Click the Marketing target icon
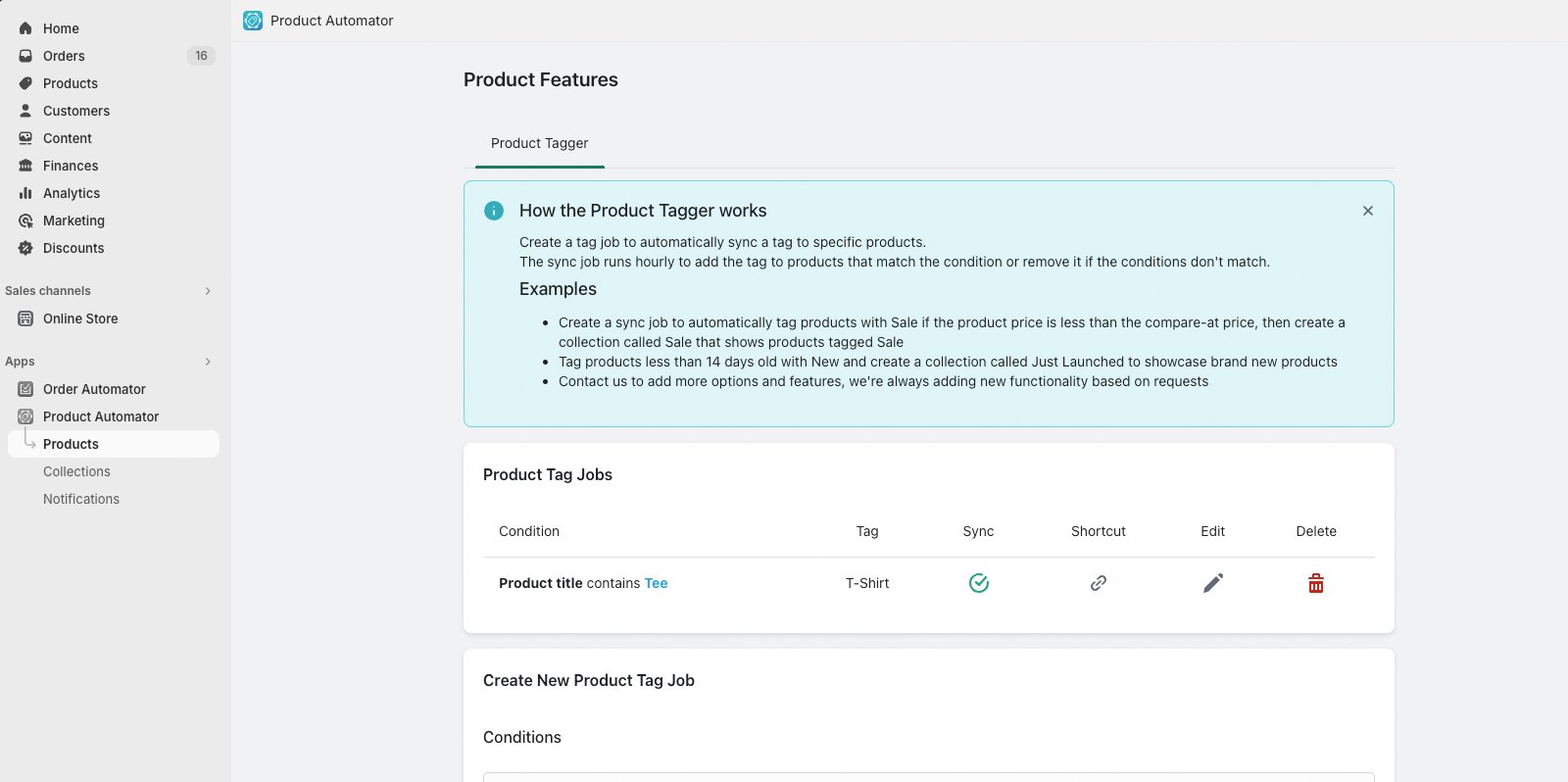Viewport: 1568px width, 782px height. click(25, 220)
